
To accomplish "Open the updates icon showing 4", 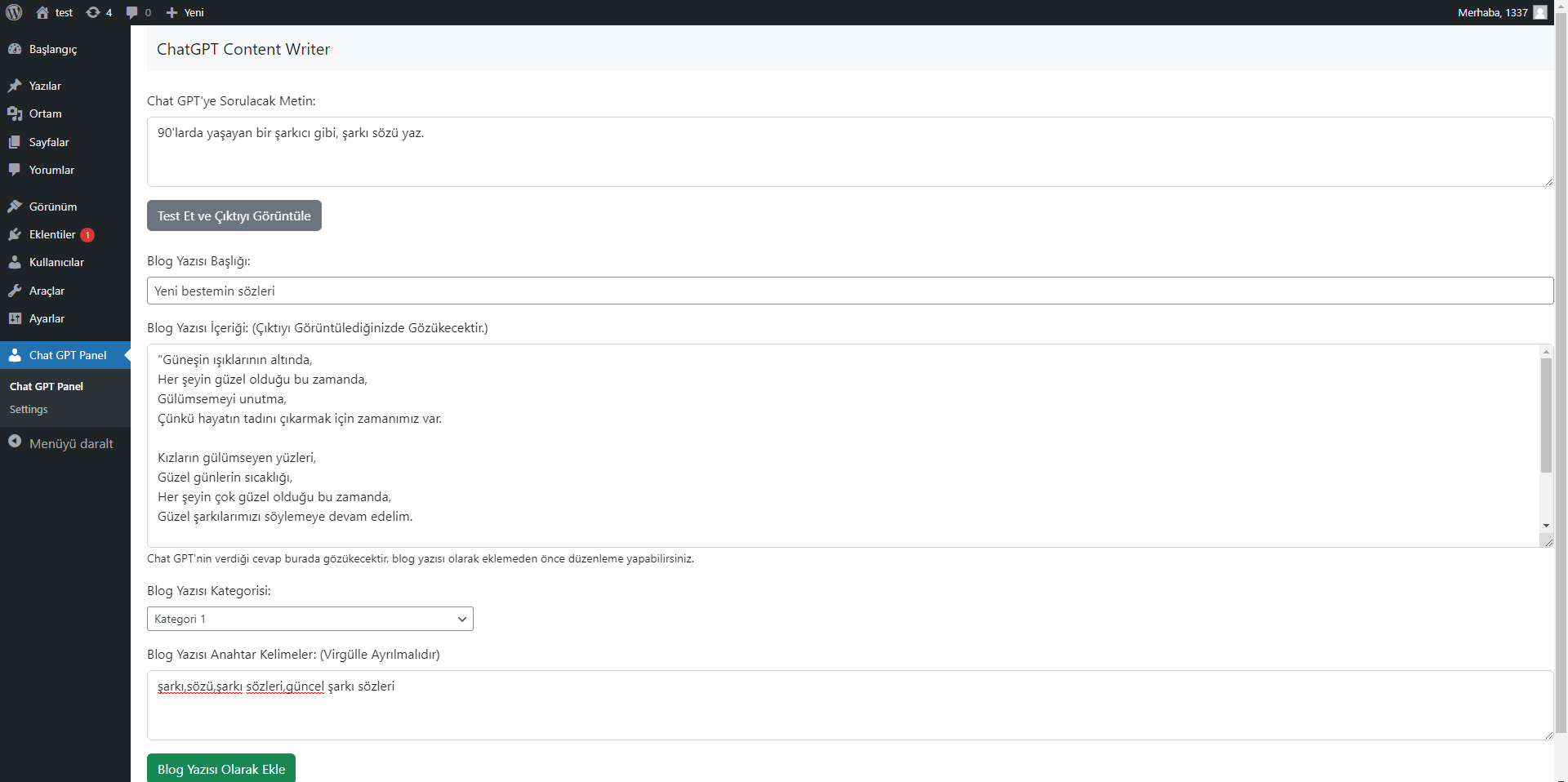I will [93, 12].
